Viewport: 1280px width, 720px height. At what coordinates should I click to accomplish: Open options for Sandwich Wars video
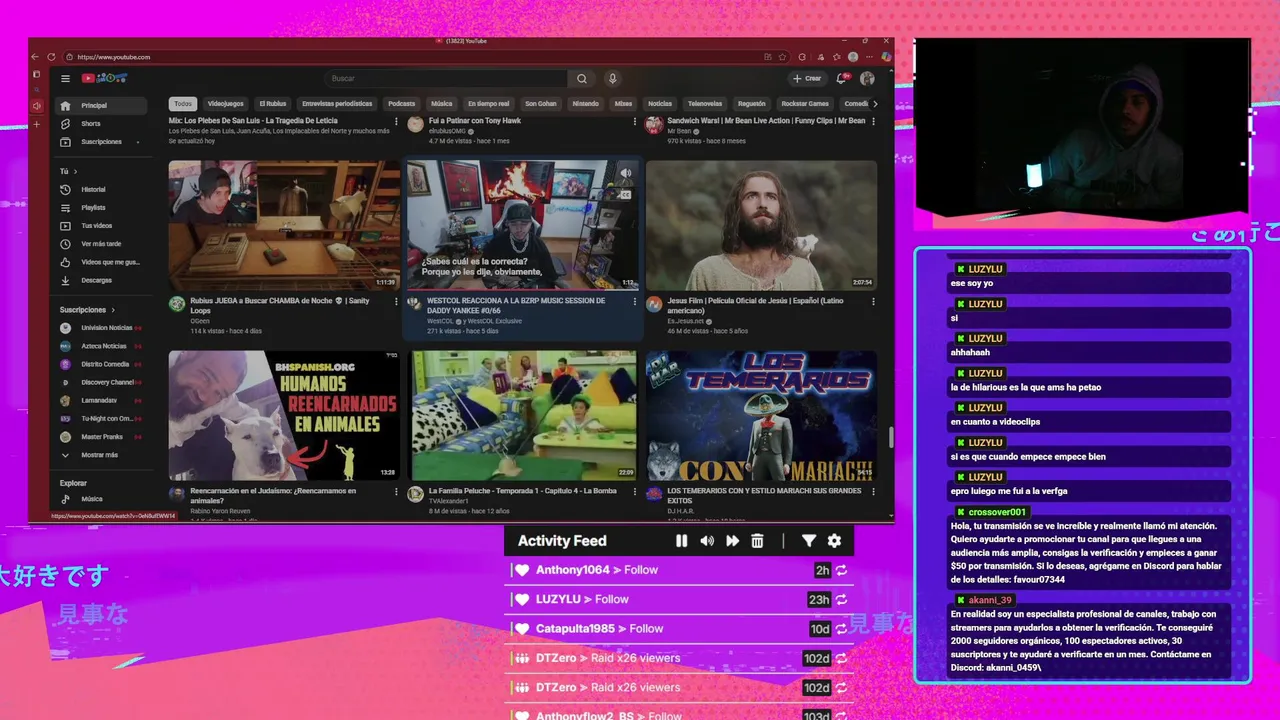(873, 121)
